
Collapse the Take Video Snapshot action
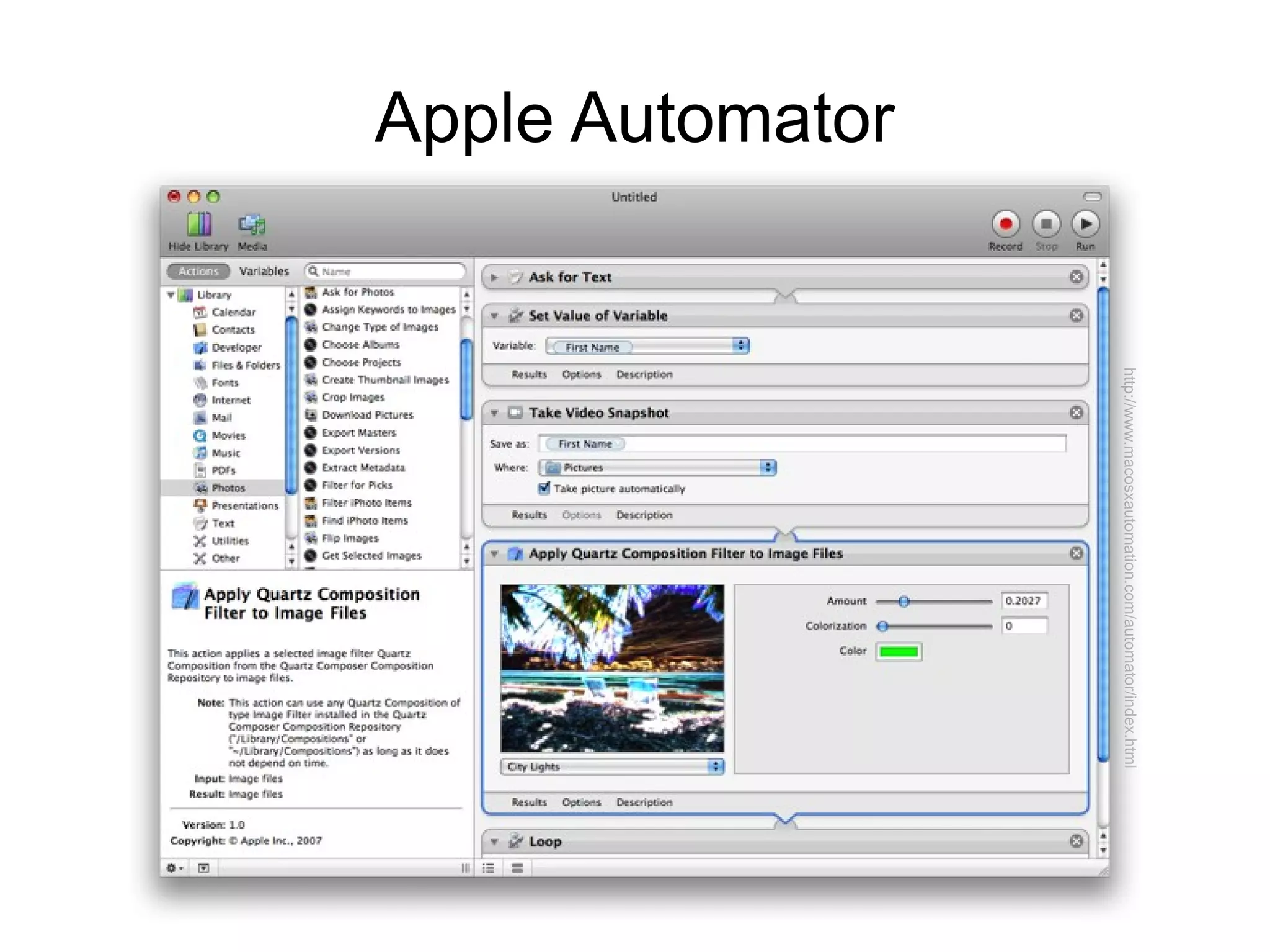point(494,413)
